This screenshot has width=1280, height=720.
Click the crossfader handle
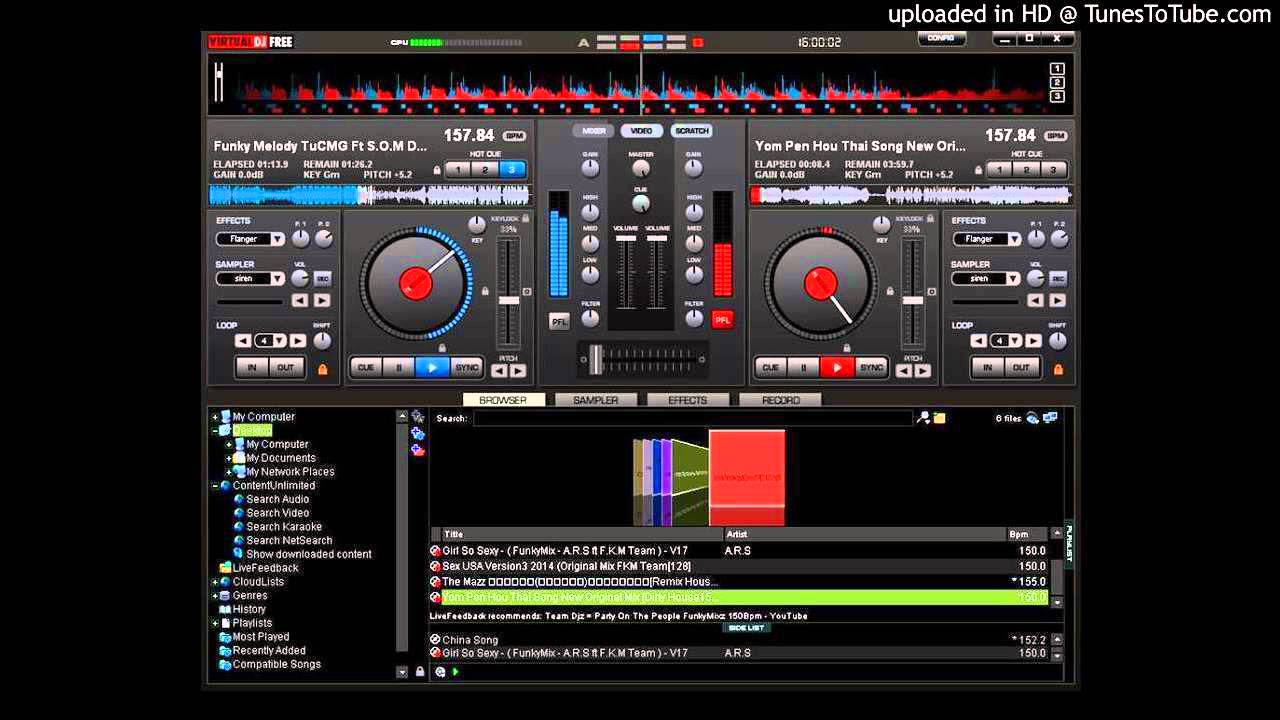(x=597, y=359)
